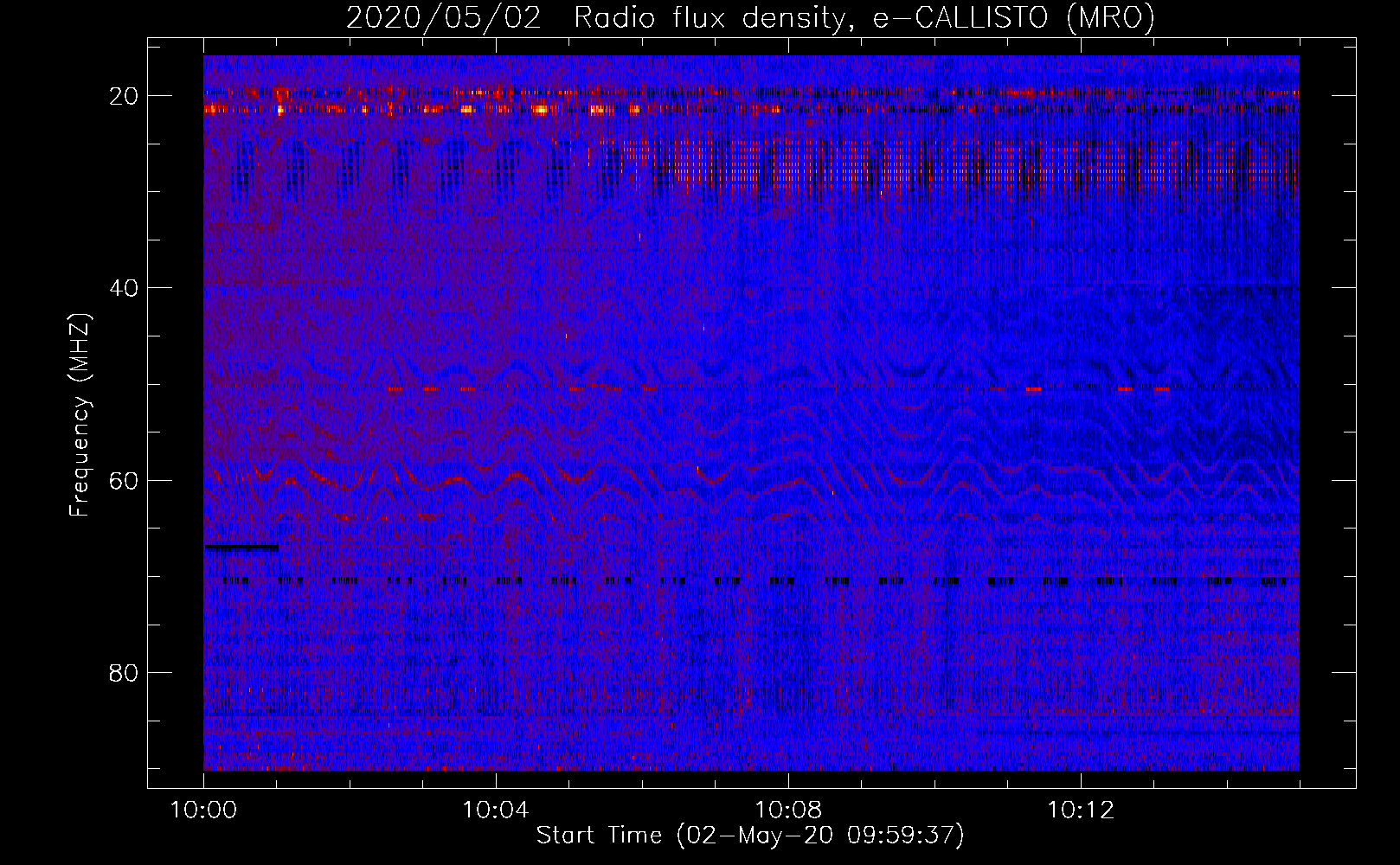Viewport: 1400px width, 865px height.
Task: Click the black horizontal bar near 67 MHz
Action: [x=241, y=548]
